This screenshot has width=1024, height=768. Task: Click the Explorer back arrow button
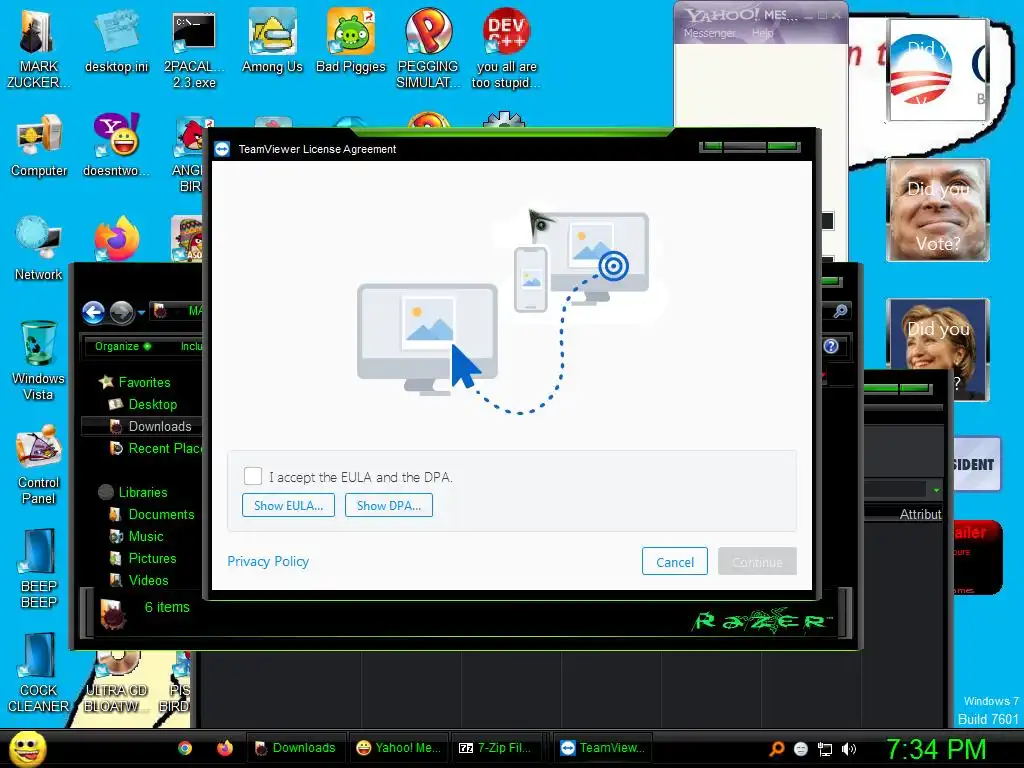point(93,312)
